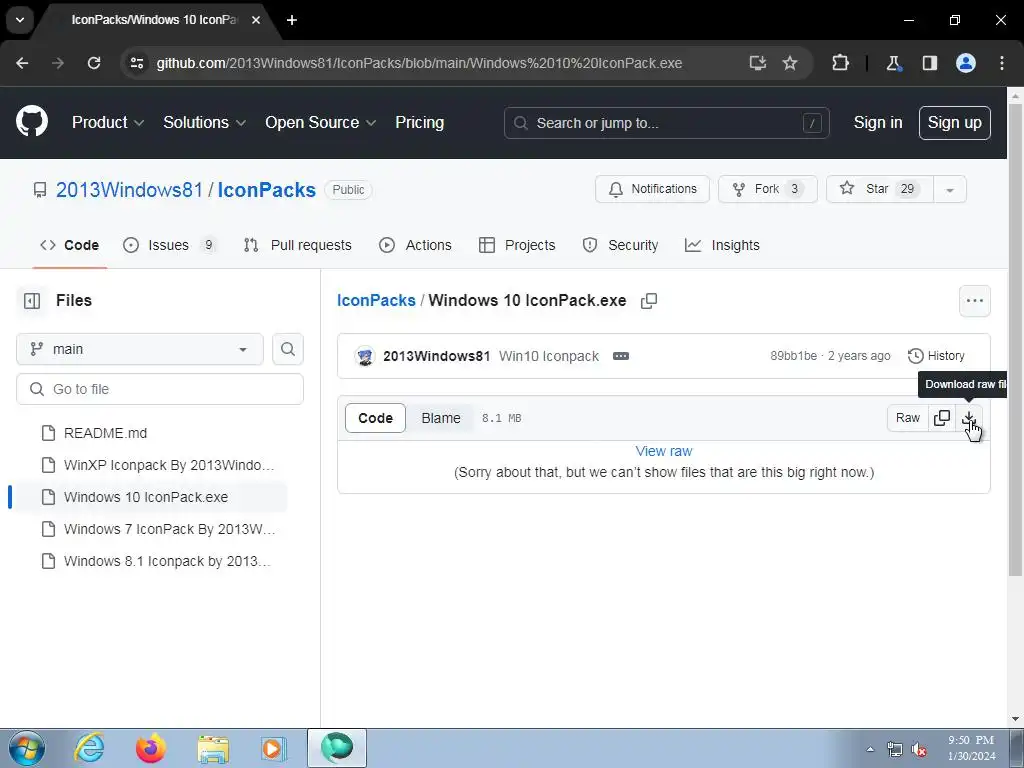The image size is (1024, 768).
Task: Focus the Search or jump to field
Action: [x=667, y=123]
